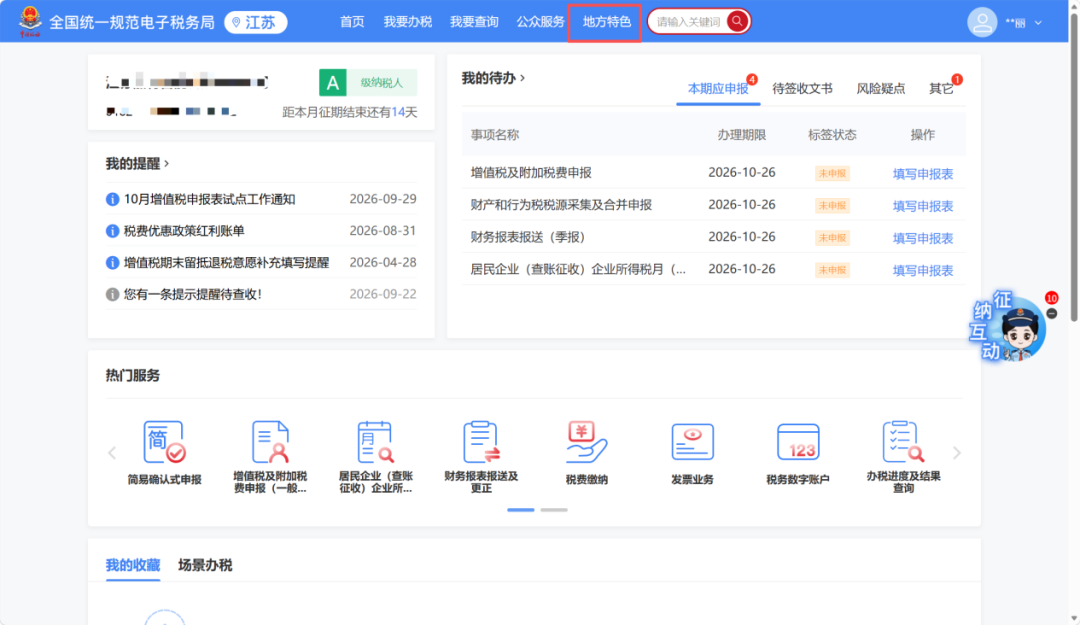This screenshot has height=625, width=1080.
Task: Open the 您有一条提示提醒待查收 message
Action: (x=193, y=294)
